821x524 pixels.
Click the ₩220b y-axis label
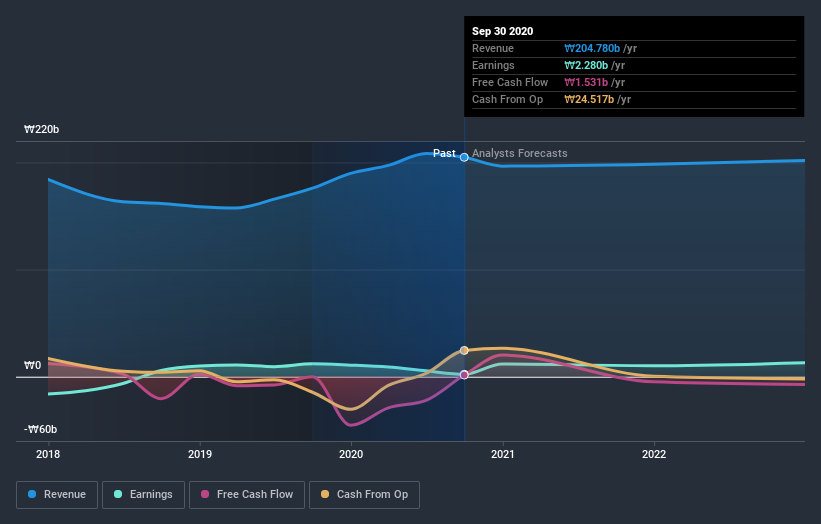point(41,129)
